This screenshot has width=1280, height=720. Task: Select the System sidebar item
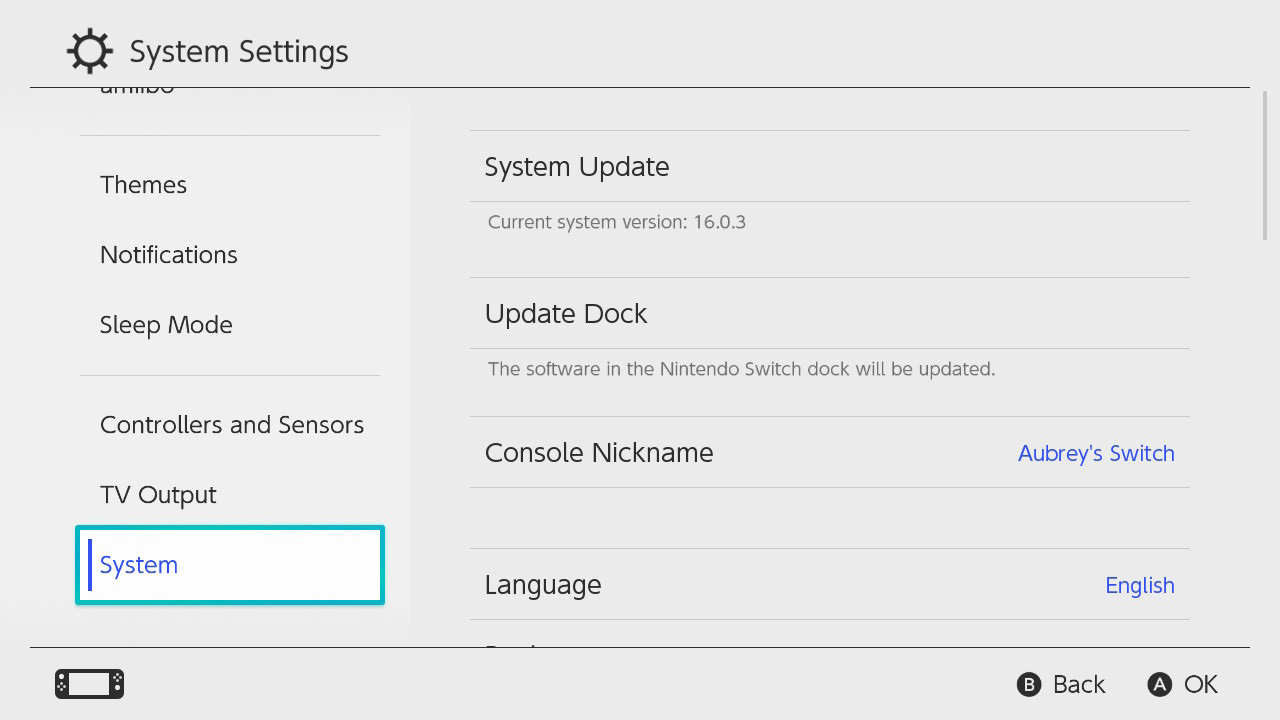coord(230,565)
